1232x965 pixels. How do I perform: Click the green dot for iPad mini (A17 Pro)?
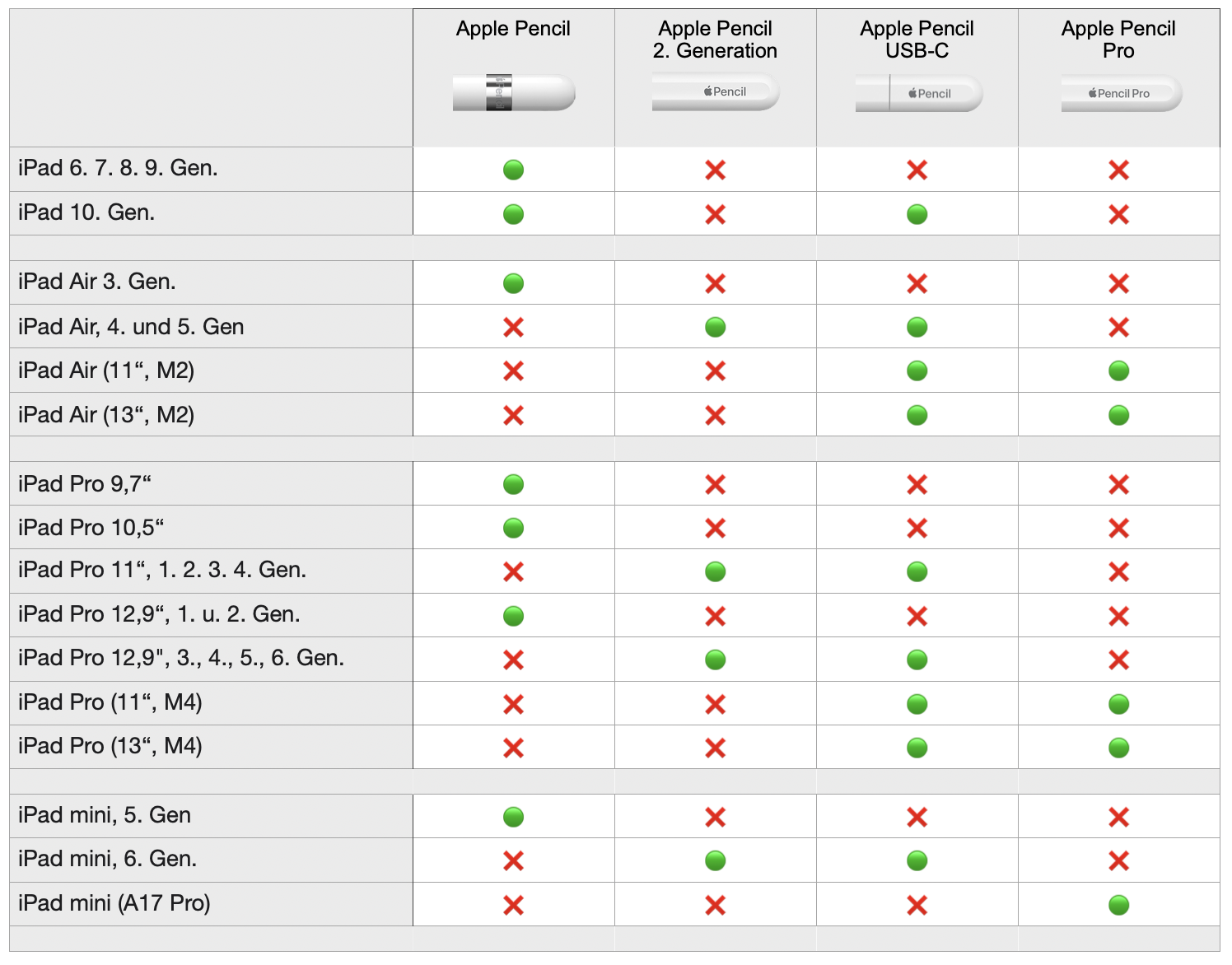pyautogui.click(x=1118, y=905)
